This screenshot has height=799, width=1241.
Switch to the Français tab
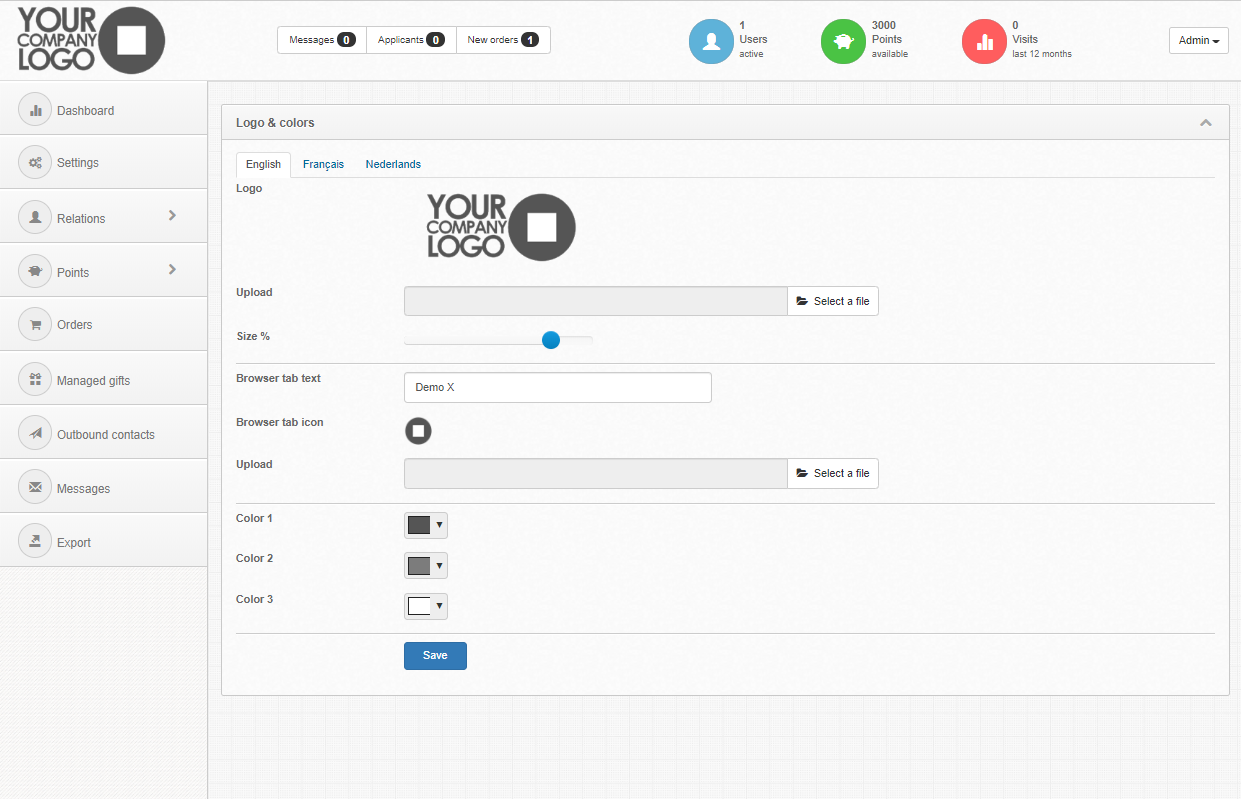click(323, 164)
